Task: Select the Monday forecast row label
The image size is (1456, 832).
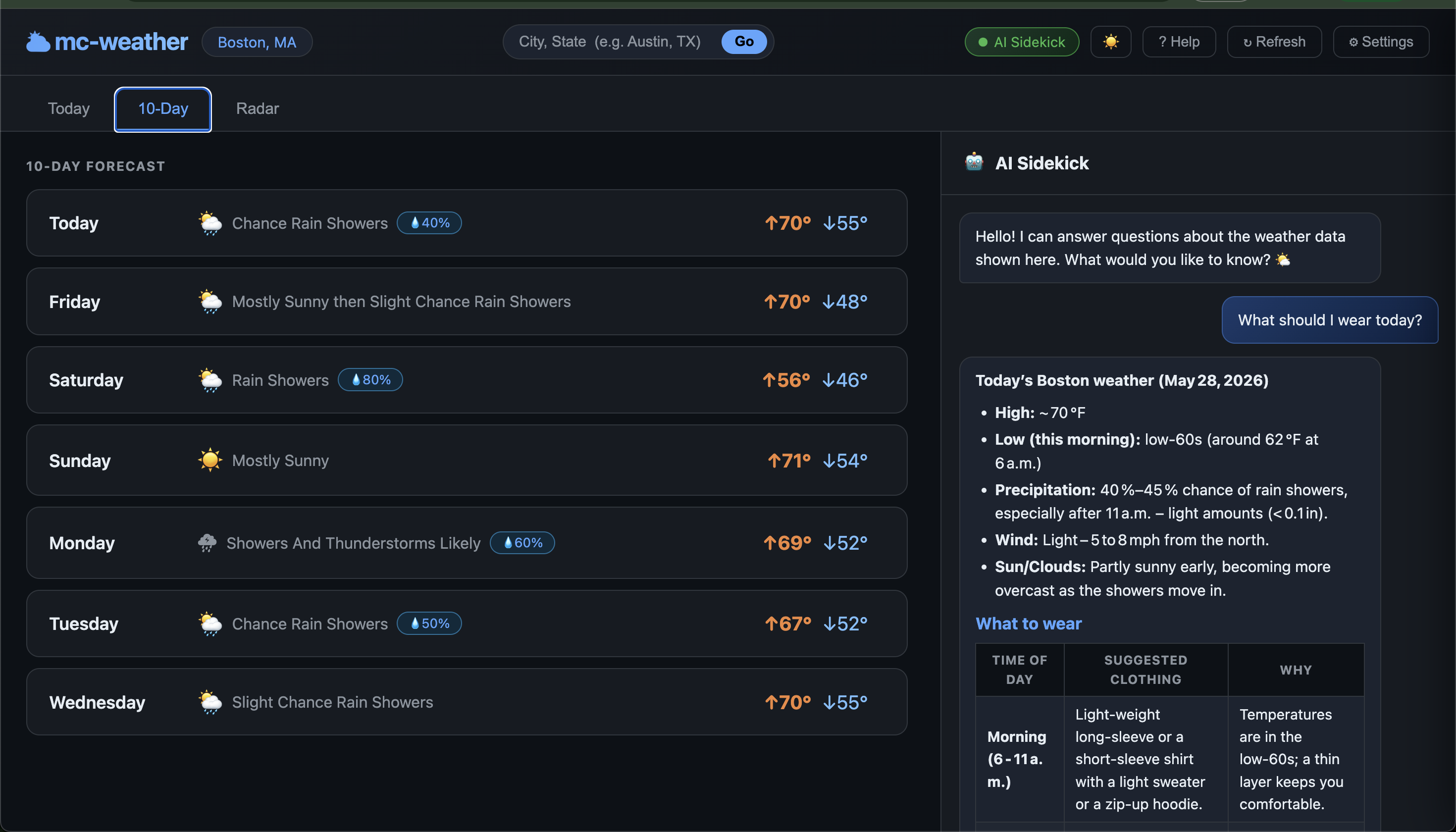Action: pyautogui.click(x=82, y=543)
